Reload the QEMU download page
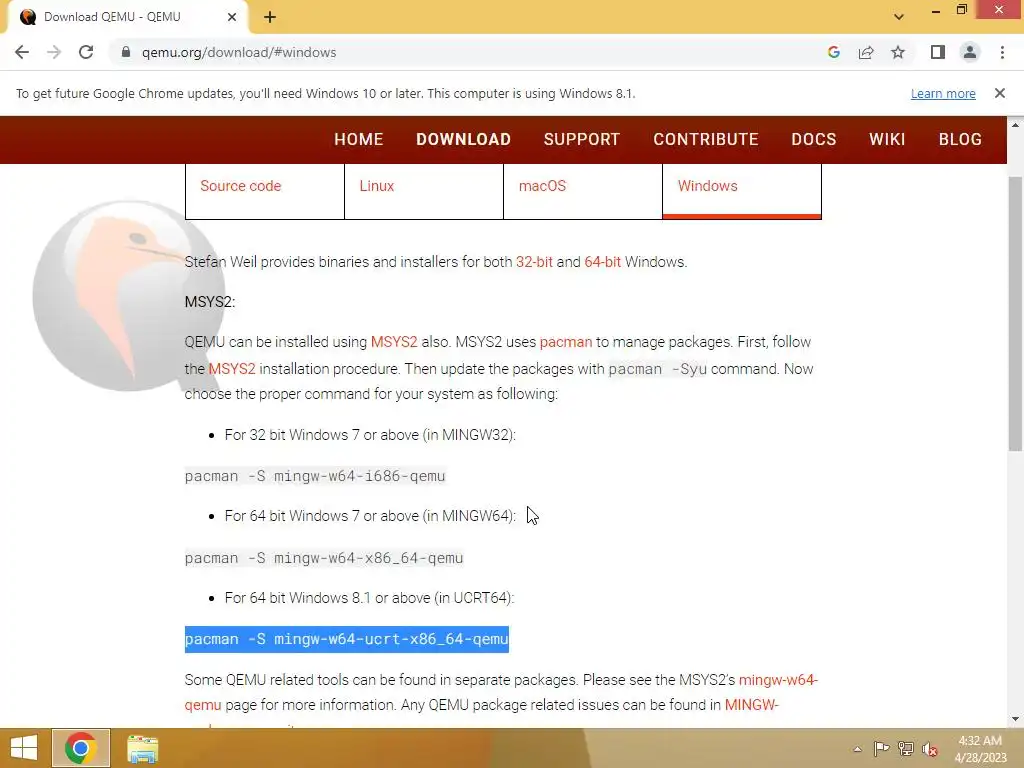 click(x=86, y=52)
